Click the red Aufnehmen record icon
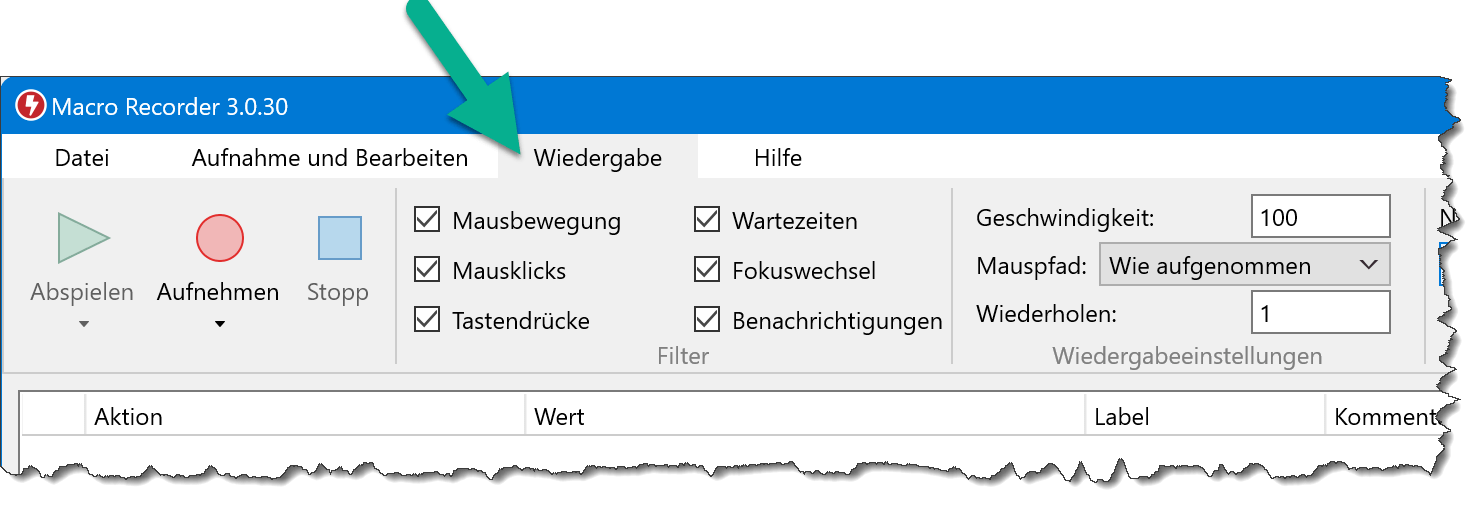The height and width of the screenshot is (505, 1483). [x=219, y=238]
